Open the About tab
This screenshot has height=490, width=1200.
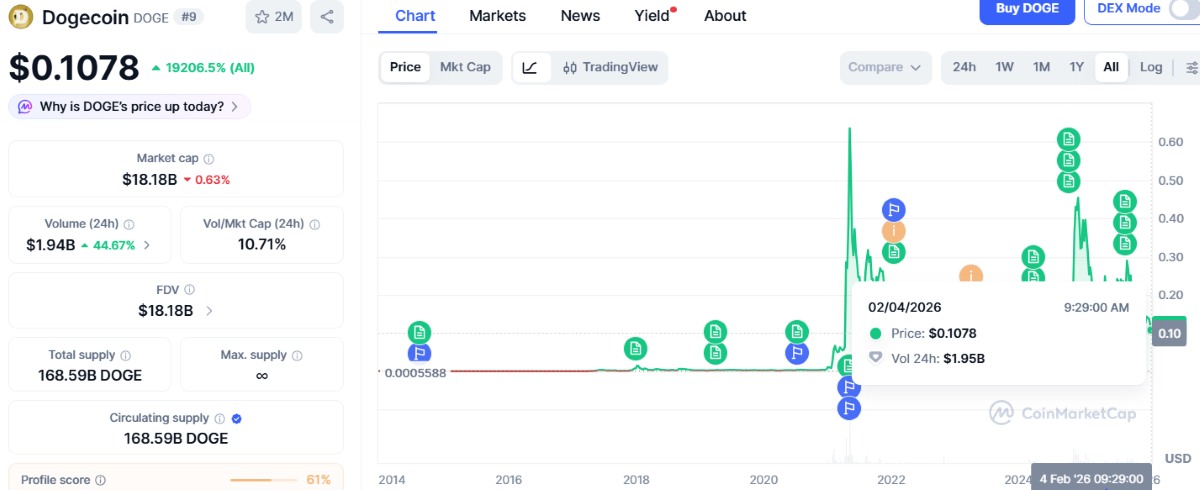pos(725,15)
